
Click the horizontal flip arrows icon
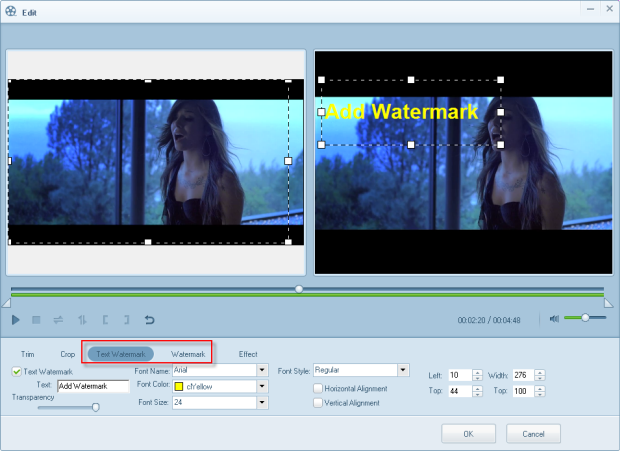pyautogui.click(x=59, y=320)
